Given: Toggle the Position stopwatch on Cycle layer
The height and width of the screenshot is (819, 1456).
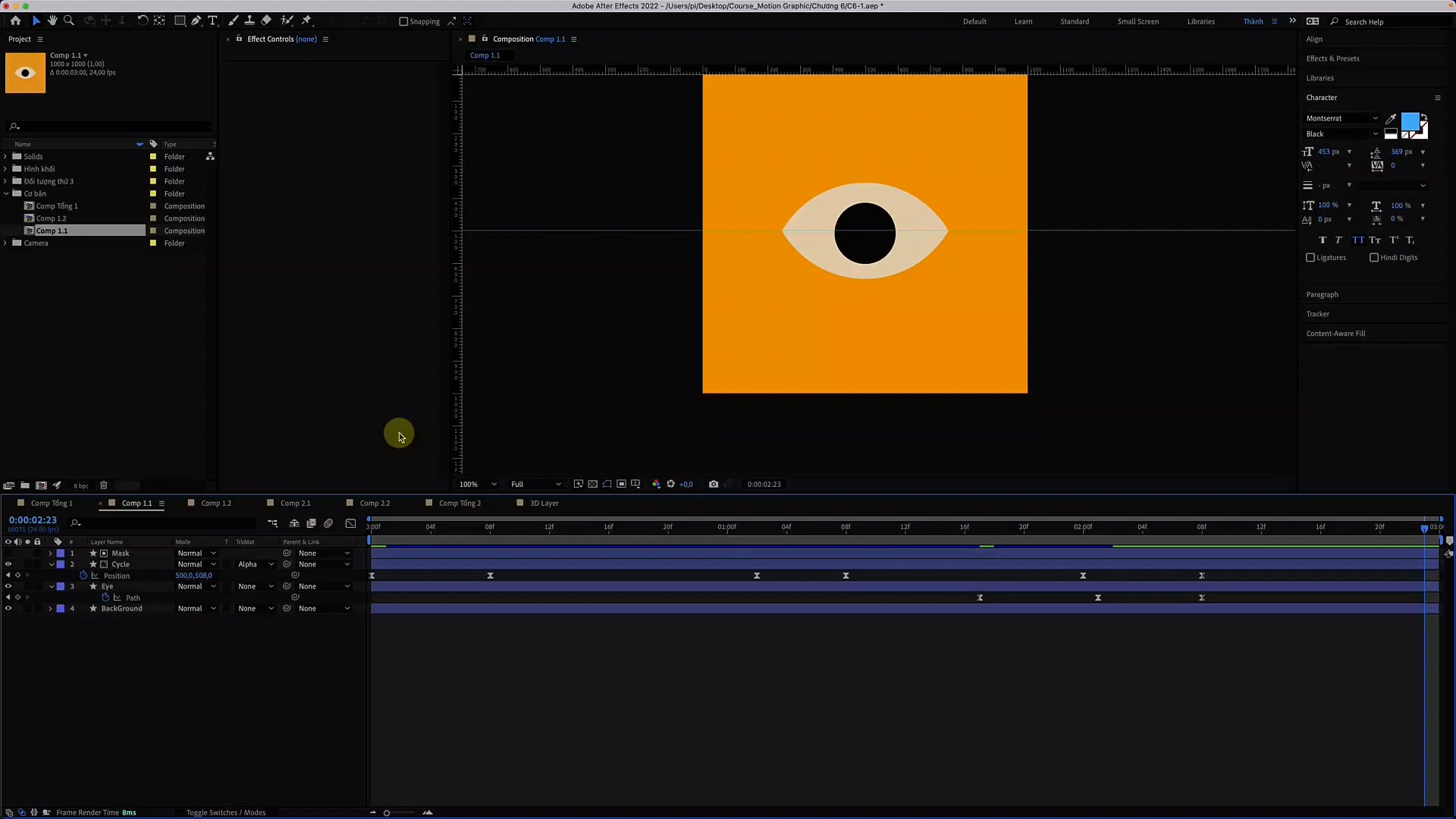Looking at the screenshot, I should click(83, 576).
